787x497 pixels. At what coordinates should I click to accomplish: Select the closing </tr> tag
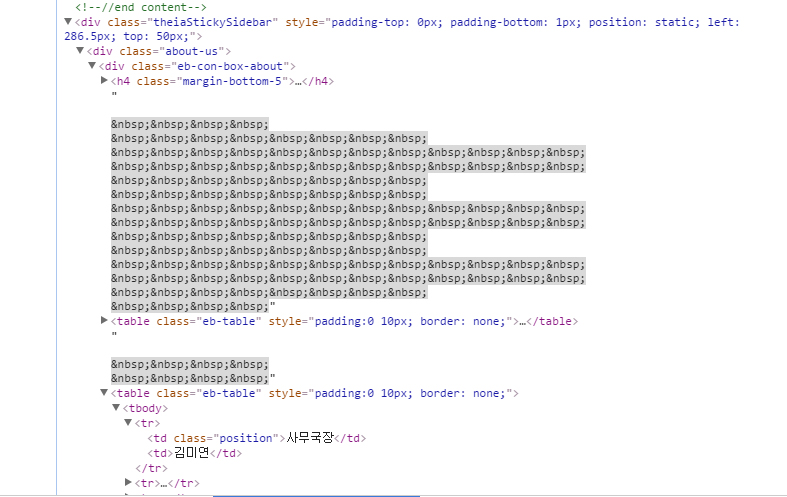pyautogui.click(x=151, y=468)
